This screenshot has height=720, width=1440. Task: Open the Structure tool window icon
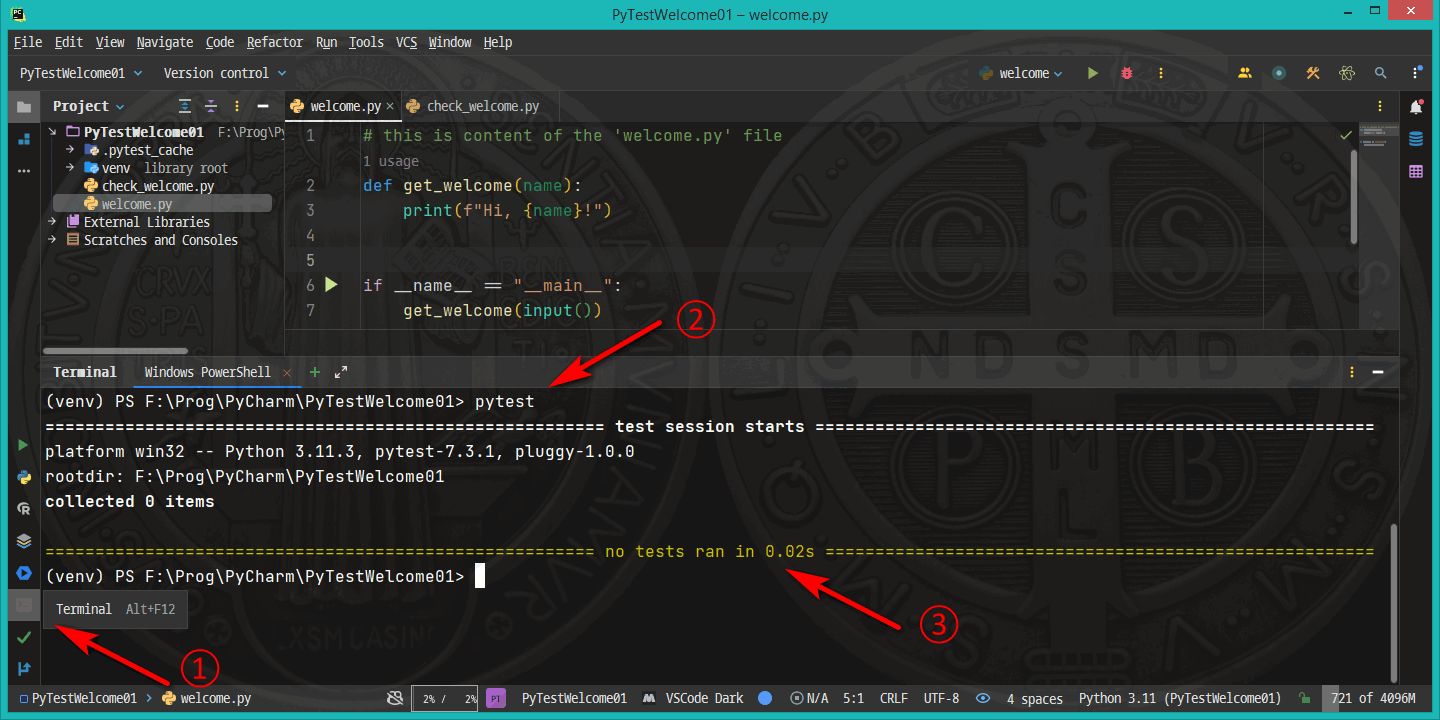tap(24, 139)
